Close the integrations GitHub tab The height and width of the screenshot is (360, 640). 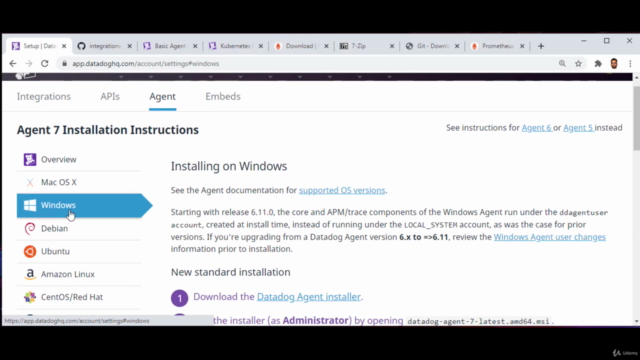(x=129, y=46)
